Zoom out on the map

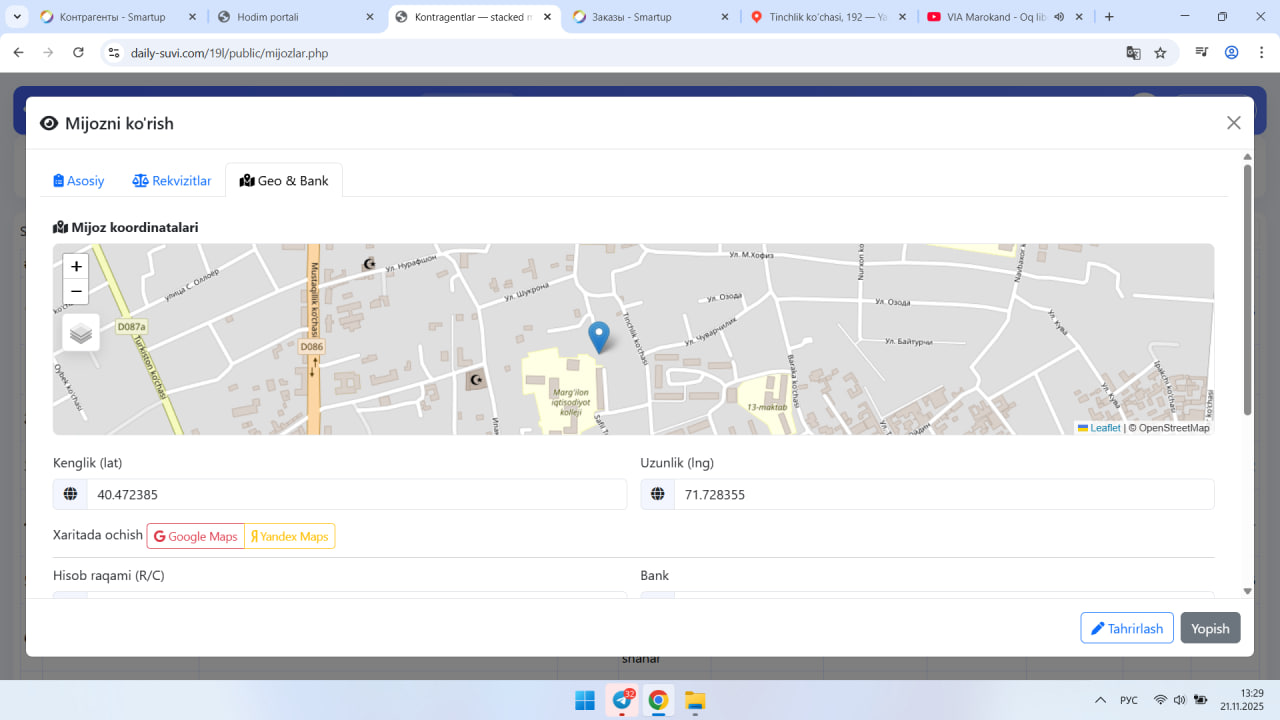[x=76, y=291]
